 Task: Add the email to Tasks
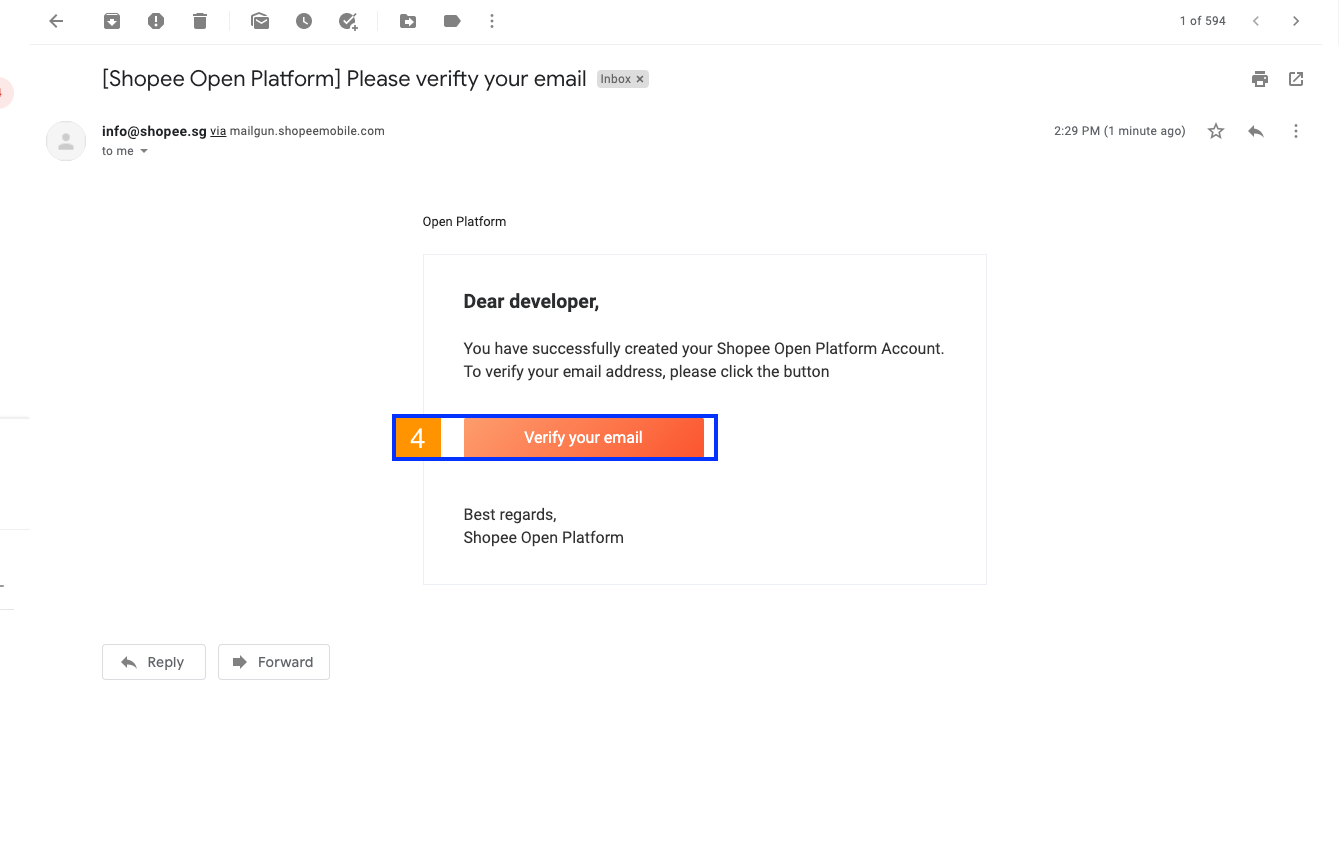click(x=348, y=21)
